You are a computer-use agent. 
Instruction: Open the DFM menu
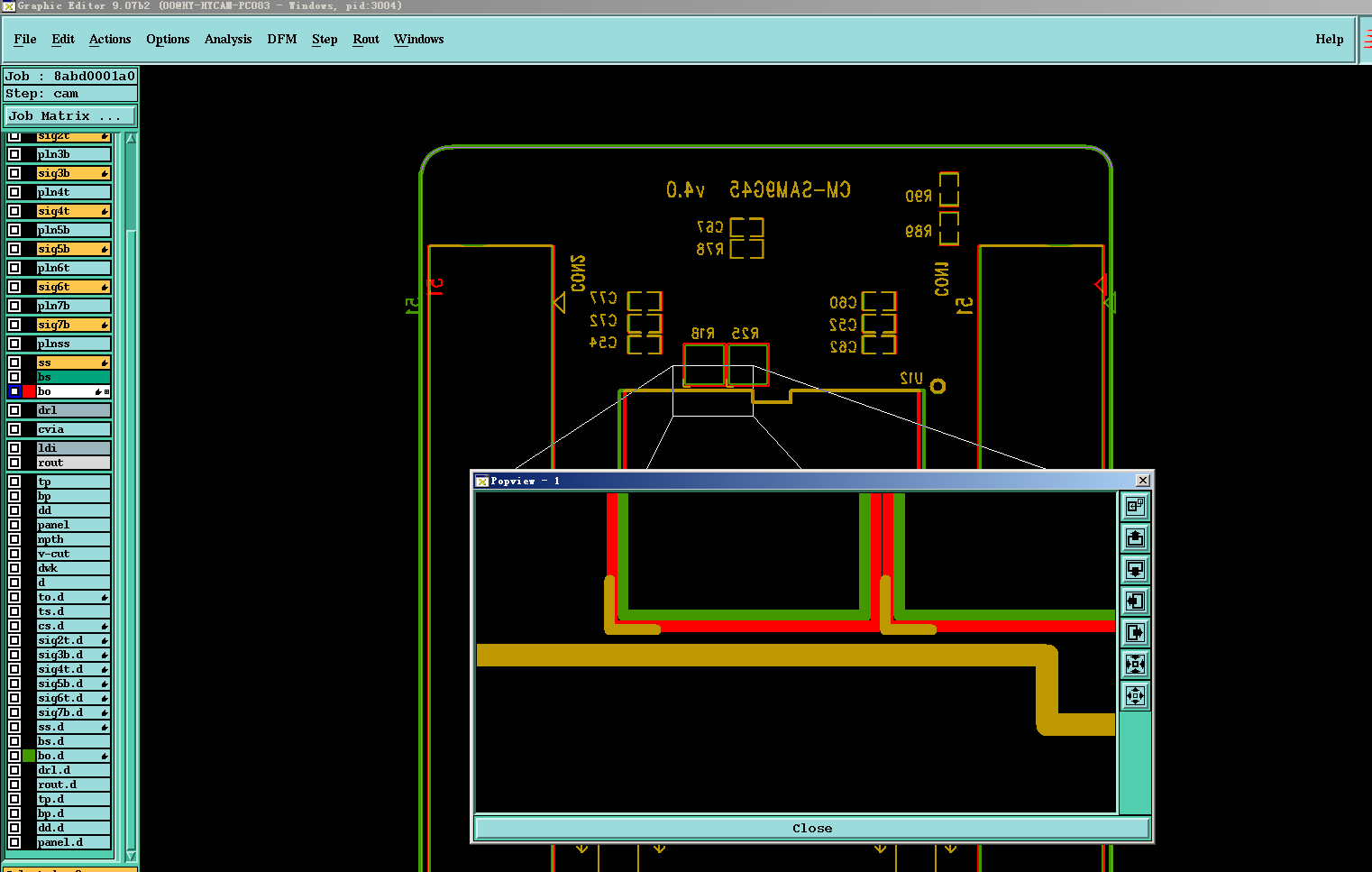[x=282, y=39]
